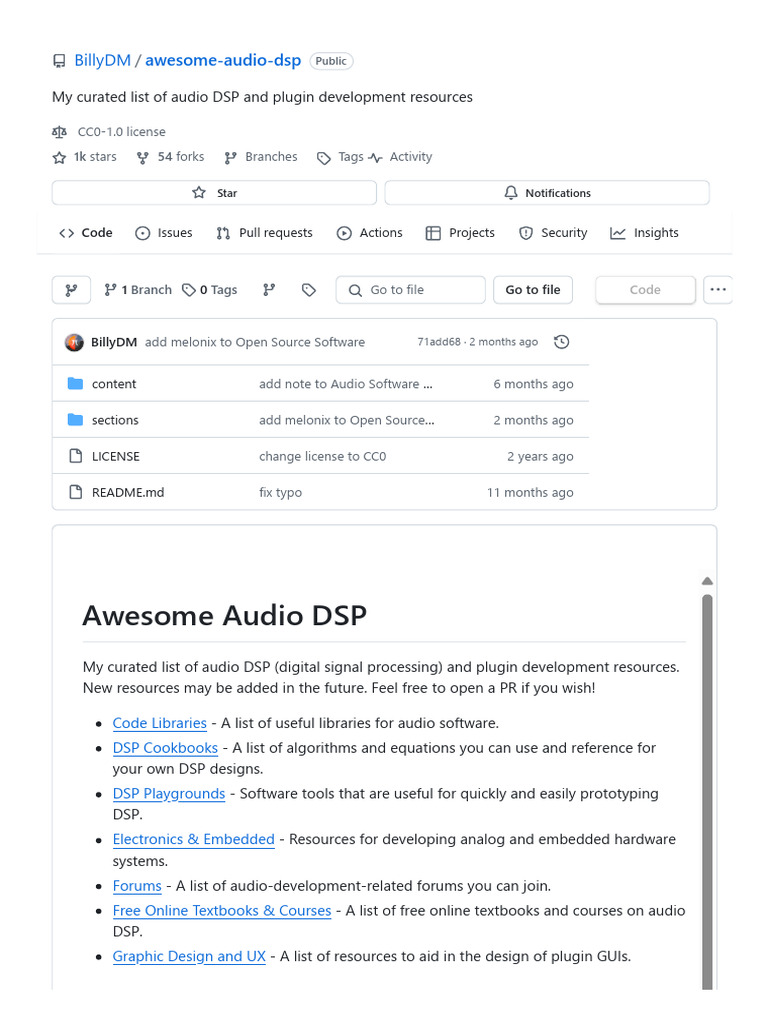The width and height of the screenshot is (768, 1024).
Task: Open the 'add melonix to Open Source Software' commit
Action: tap(255, 342)
